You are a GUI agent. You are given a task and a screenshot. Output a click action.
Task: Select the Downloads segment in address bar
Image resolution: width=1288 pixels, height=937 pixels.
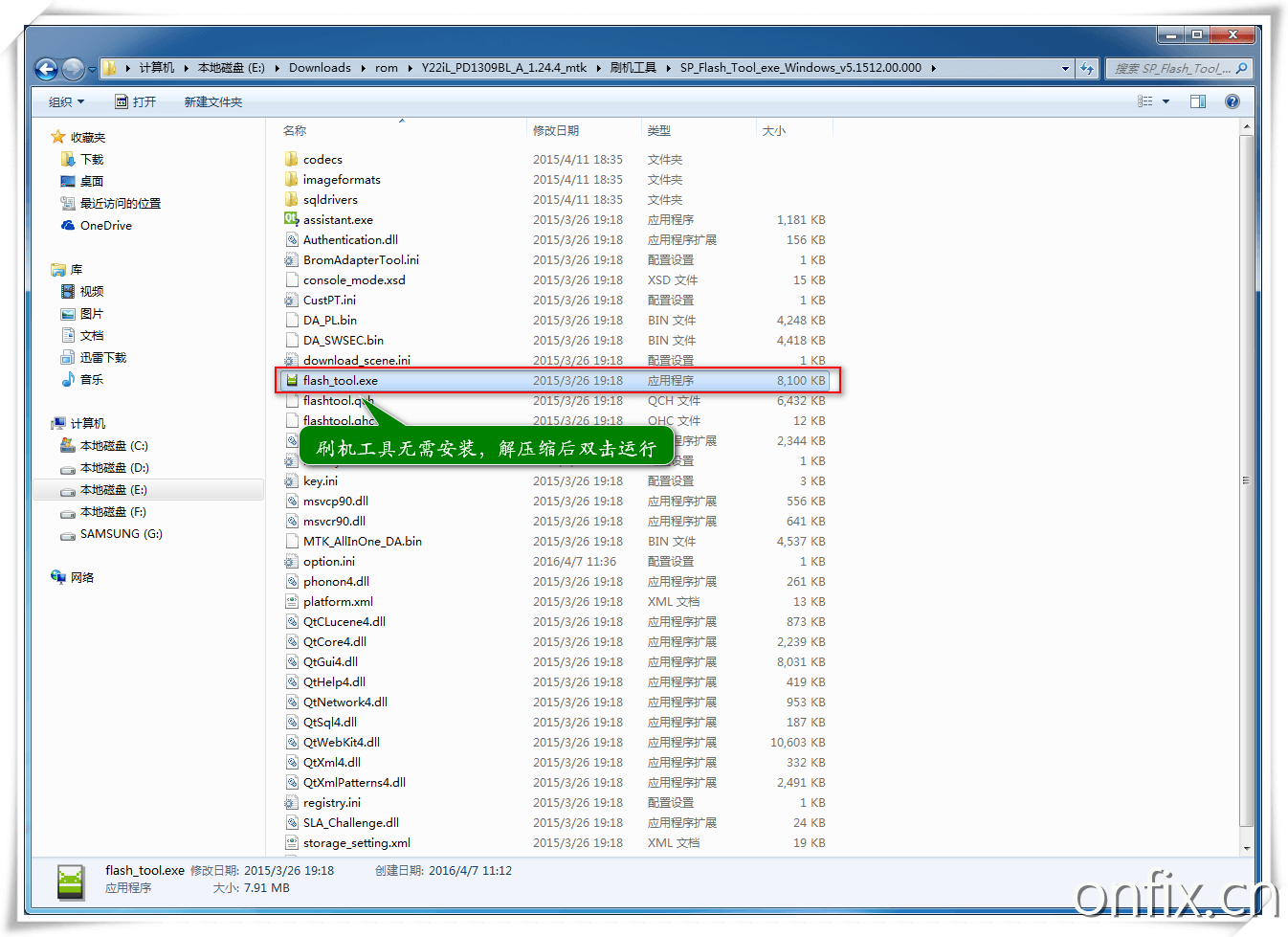click(320, 68)
